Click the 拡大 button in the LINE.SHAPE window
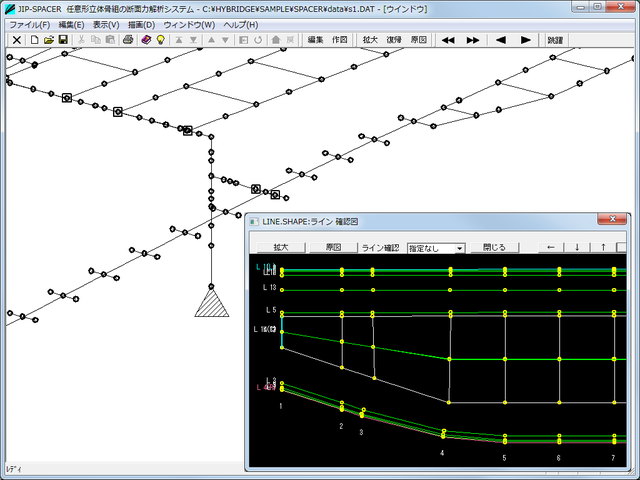Screen dimensions: 640x480 tap(279, 247)
